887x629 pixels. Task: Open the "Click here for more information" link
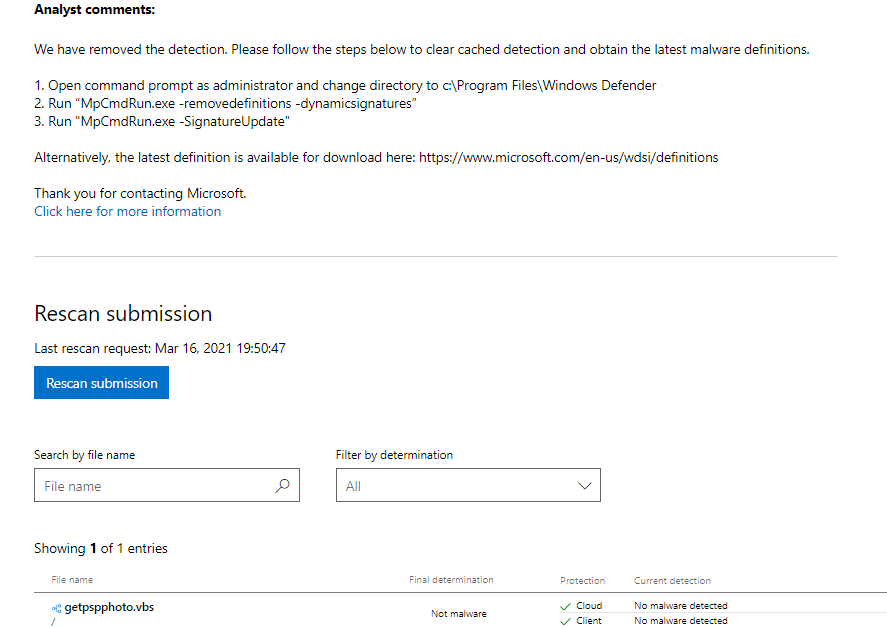pos(127,211)
